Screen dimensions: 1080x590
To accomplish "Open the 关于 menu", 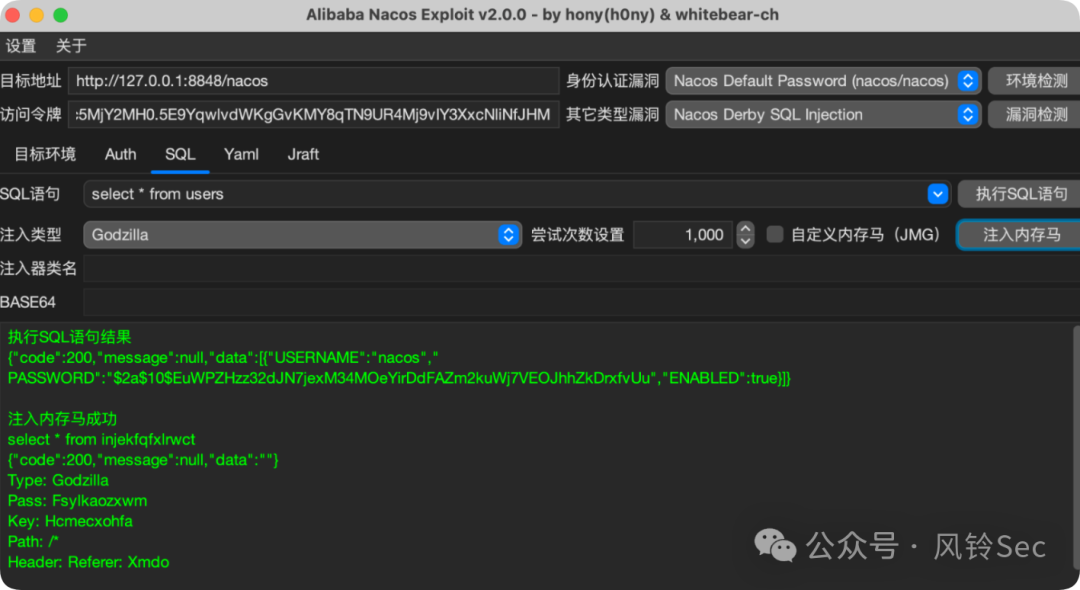I will coord(71,46).
